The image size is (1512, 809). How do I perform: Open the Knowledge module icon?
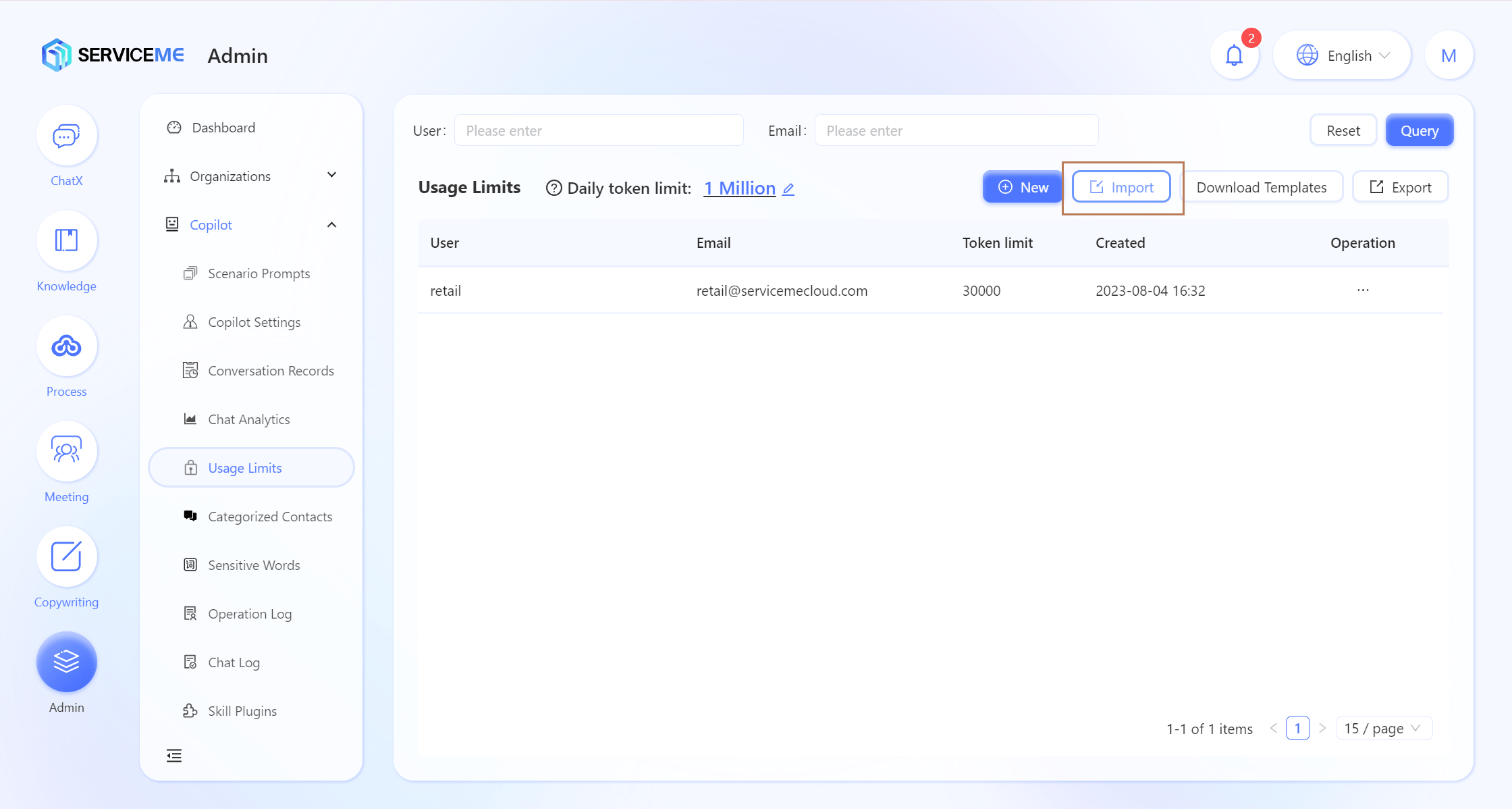coord(66,241)
